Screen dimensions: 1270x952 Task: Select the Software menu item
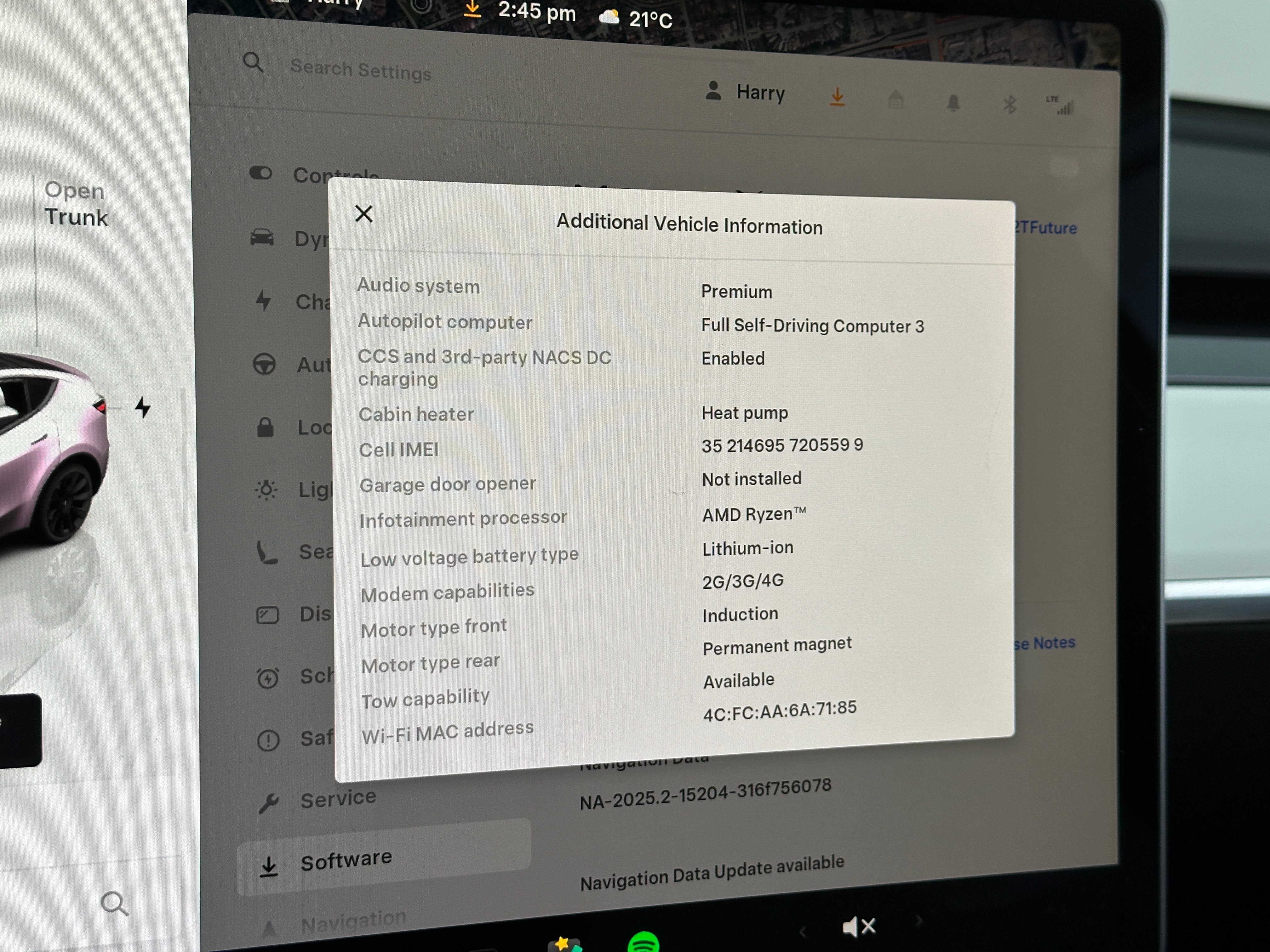point(346,860)
